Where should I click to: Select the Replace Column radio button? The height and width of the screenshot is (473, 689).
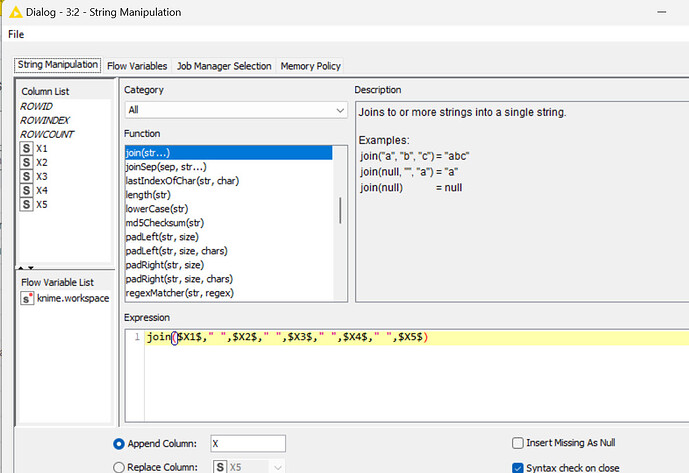119,467
